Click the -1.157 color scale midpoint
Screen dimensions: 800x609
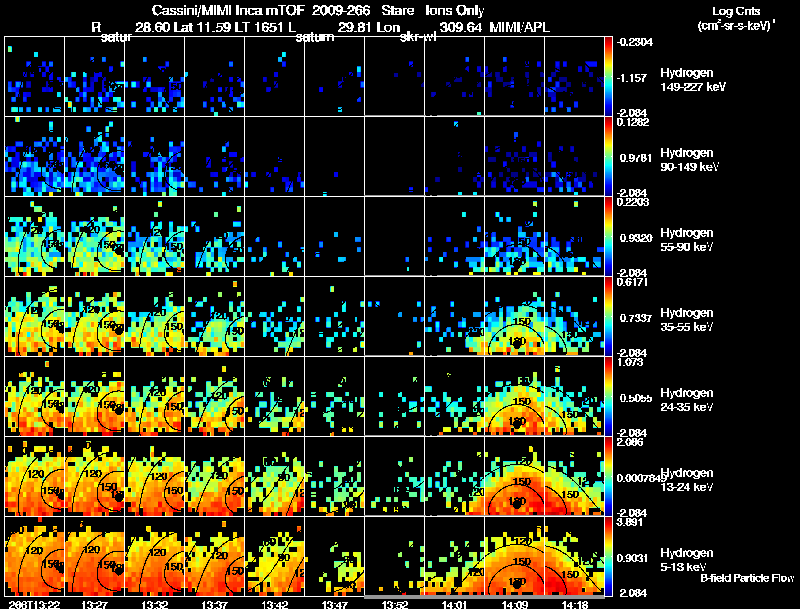point(633,78)
